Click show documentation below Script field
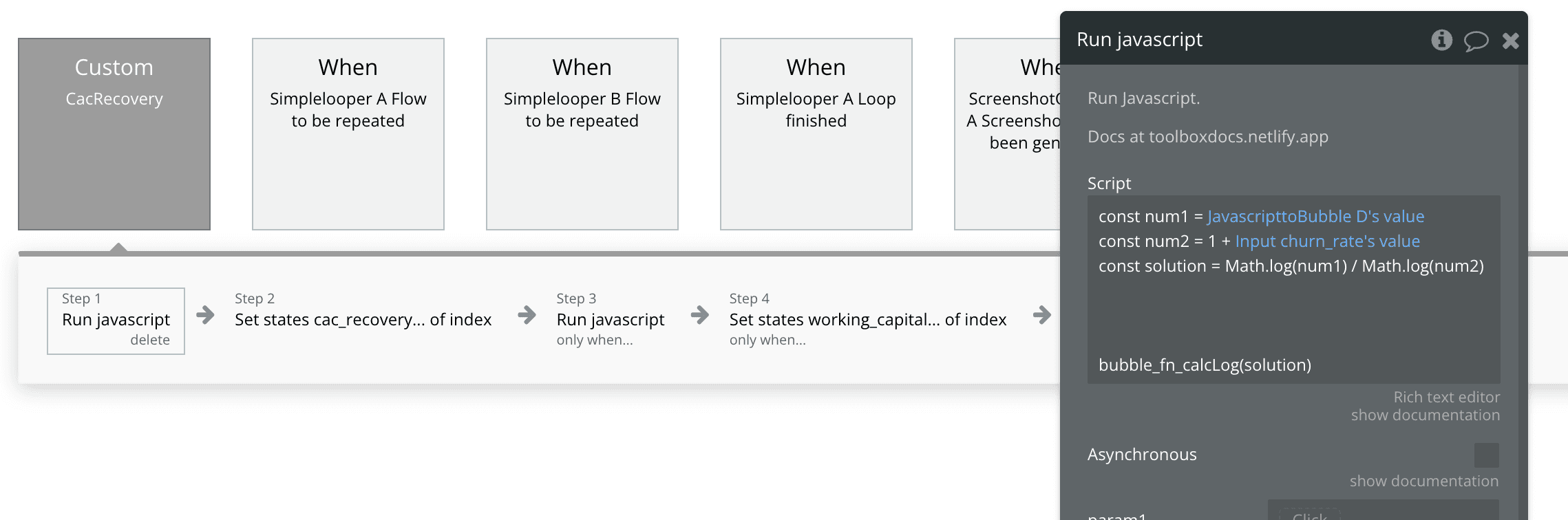The image size is (1568, 520). [1425, 415]
